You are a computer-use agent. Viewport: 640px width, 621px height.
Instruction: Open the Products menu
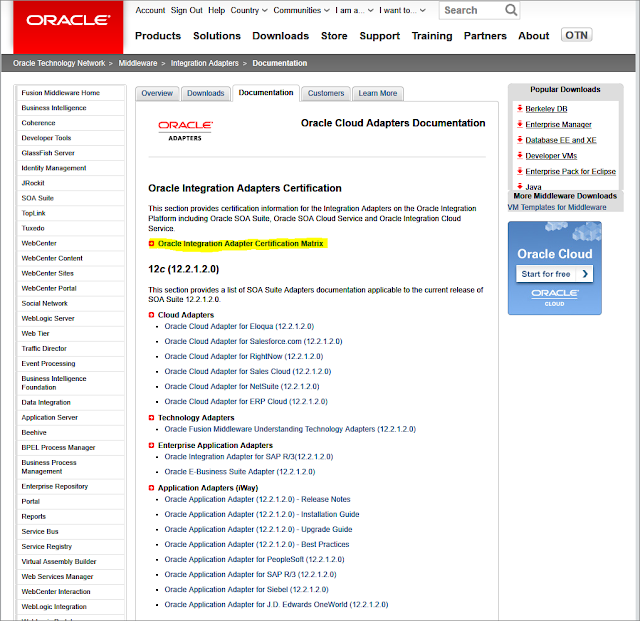point(158,36)
